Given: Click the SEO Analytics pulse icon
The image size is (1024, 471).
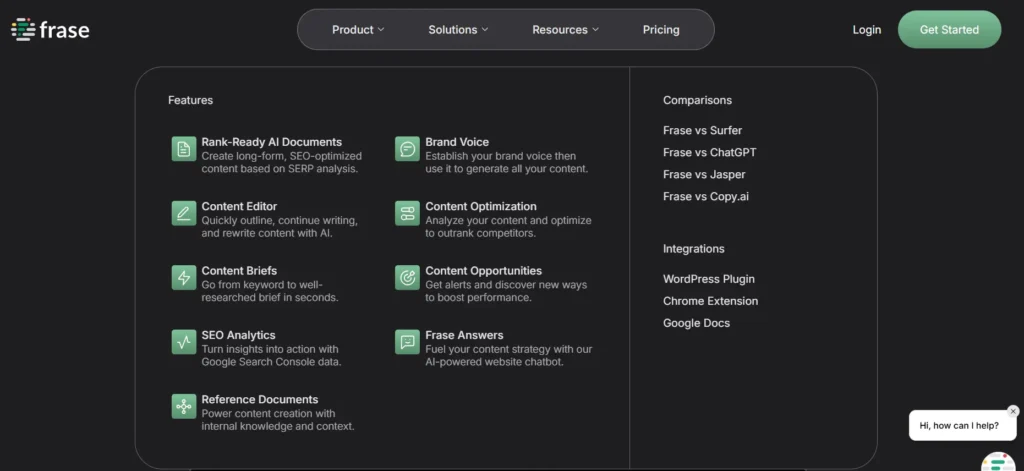Looking at the screenshot, I should click(184, 342).
